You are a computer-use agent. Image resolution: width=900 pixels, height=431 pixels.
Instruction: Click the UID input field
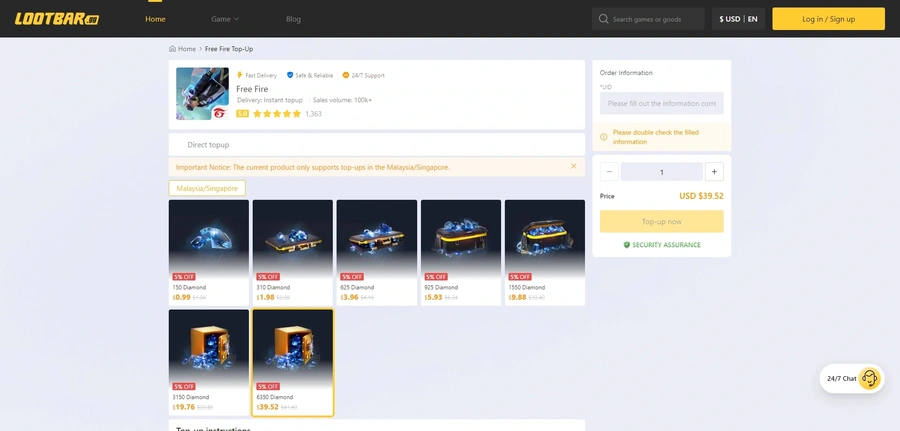[661, 104]
